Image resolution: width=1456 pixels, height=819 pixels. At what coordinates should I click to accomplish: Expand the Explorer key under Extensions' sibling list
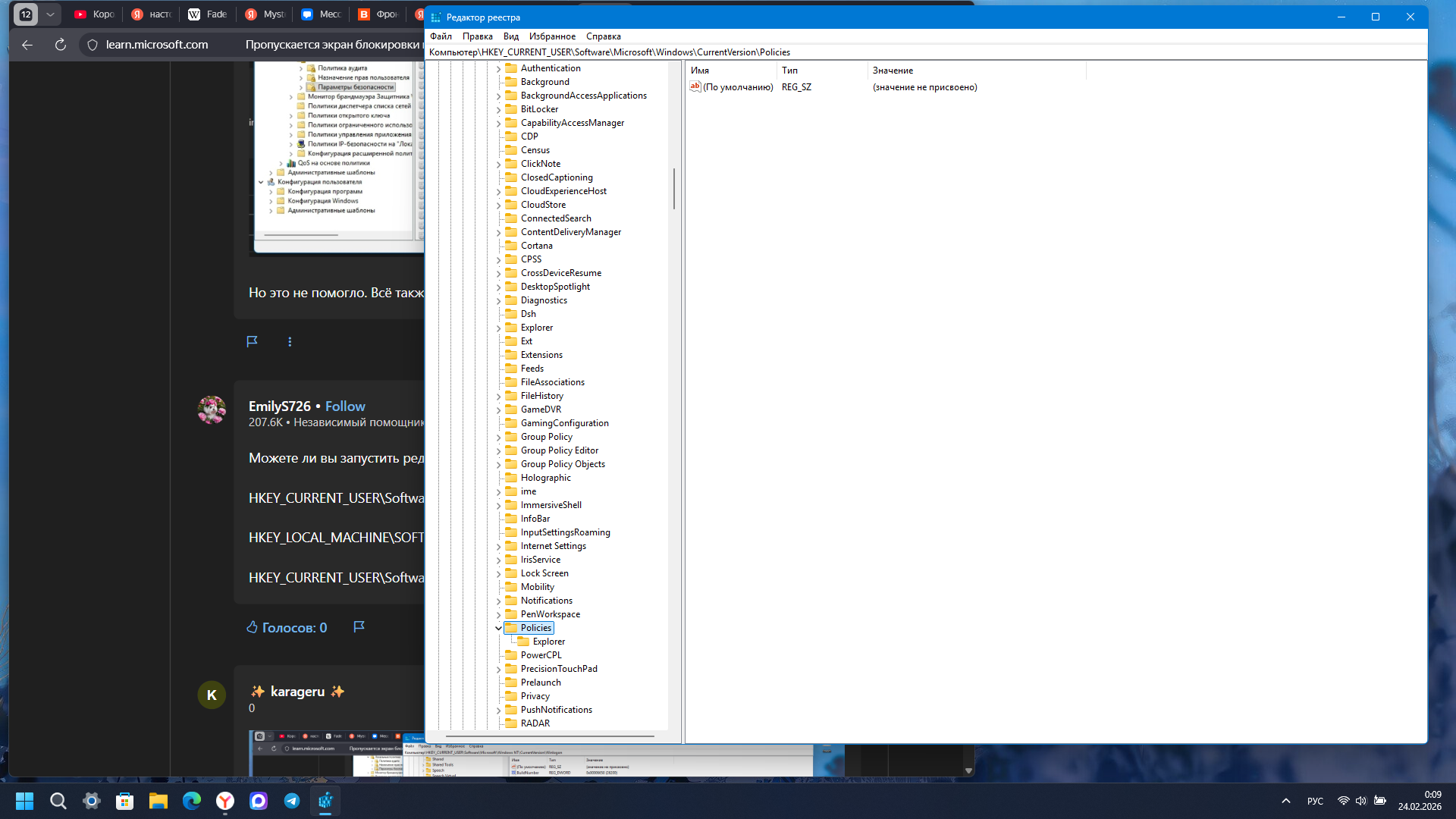[498, 328]
